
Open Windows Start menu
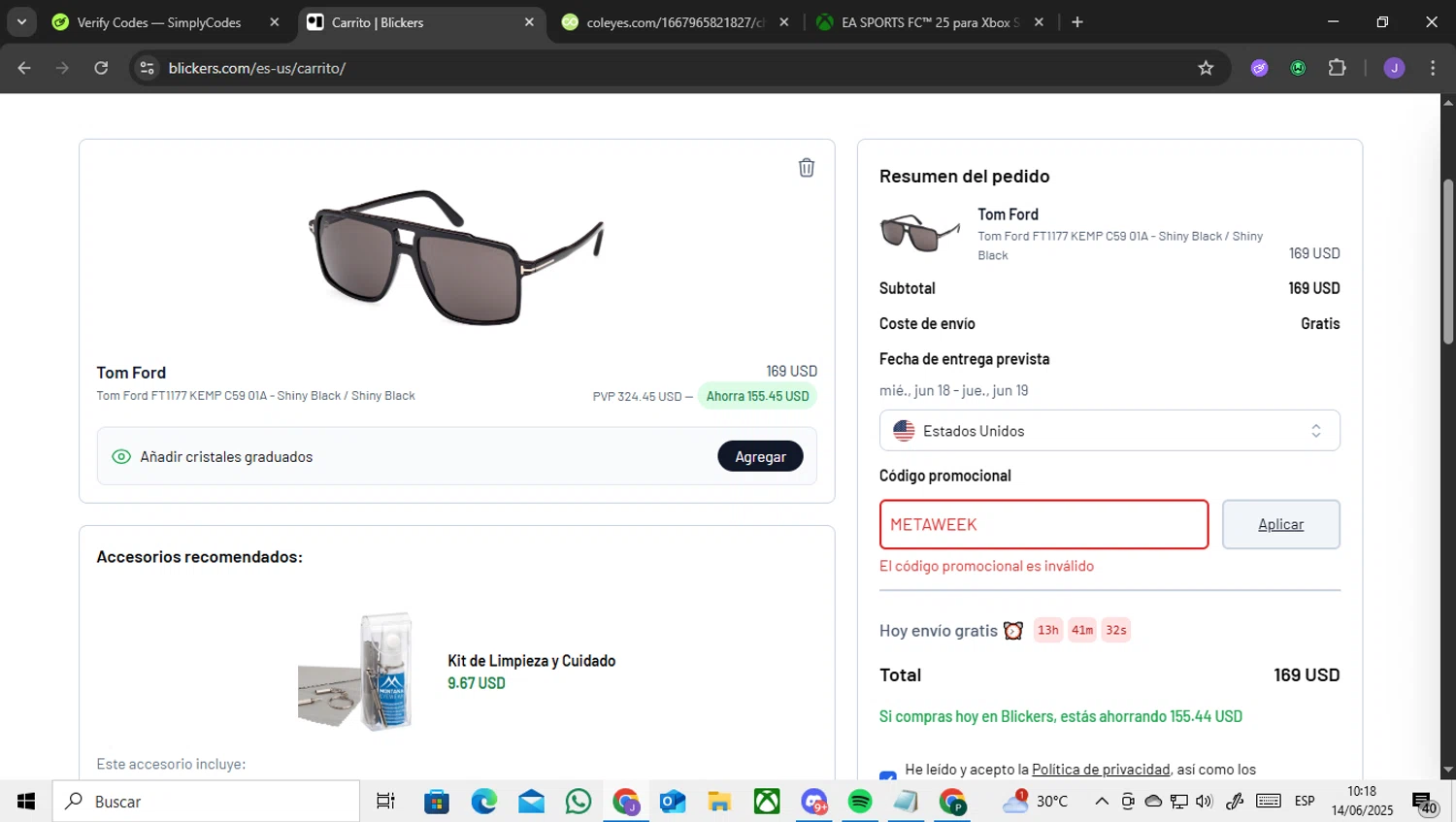click(26, 802)
